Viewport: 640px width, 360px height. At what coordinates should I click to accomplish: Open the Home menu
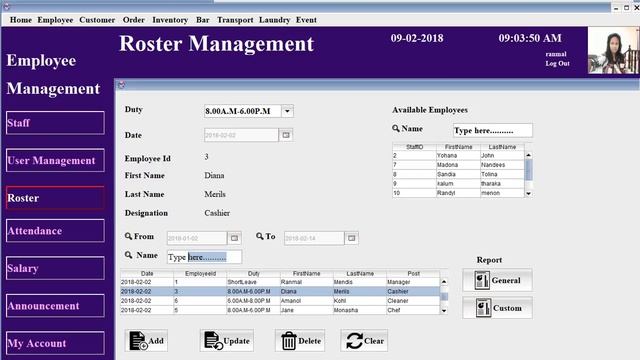pos(21,20)
